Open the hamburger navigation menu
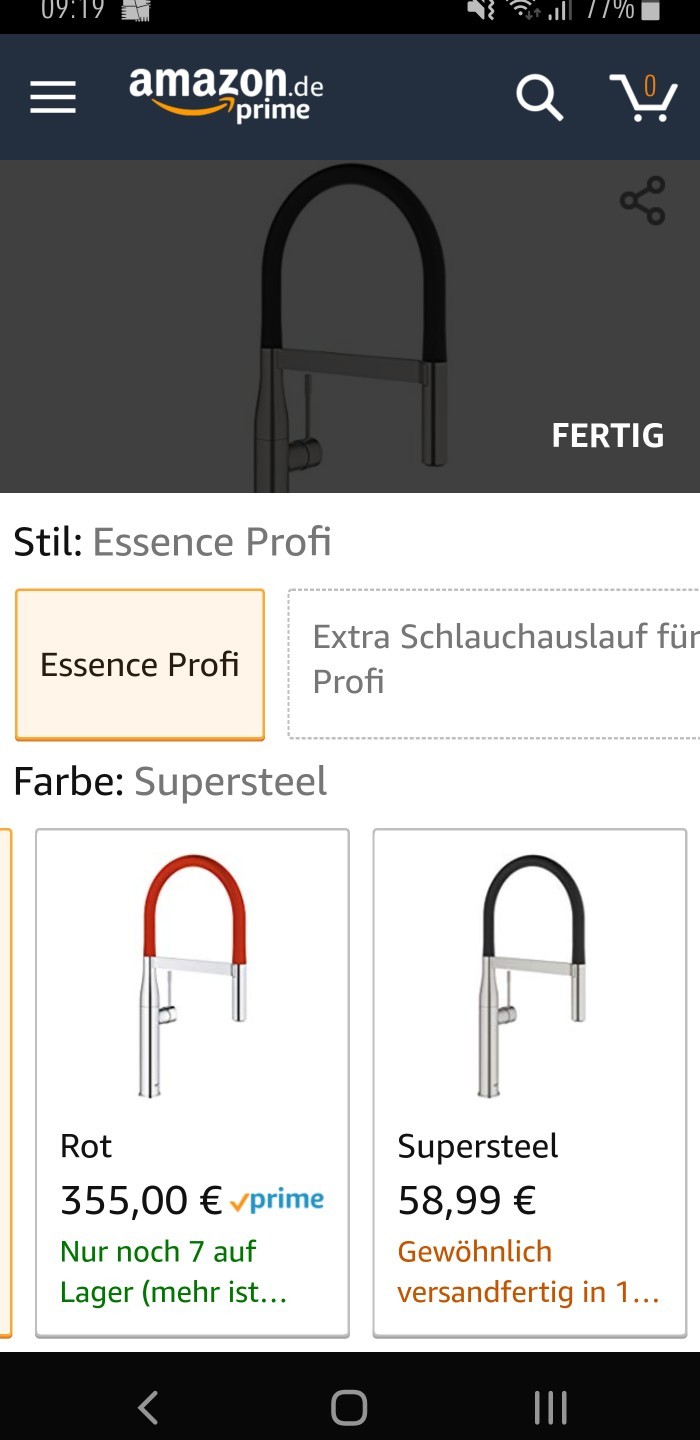 53,97
